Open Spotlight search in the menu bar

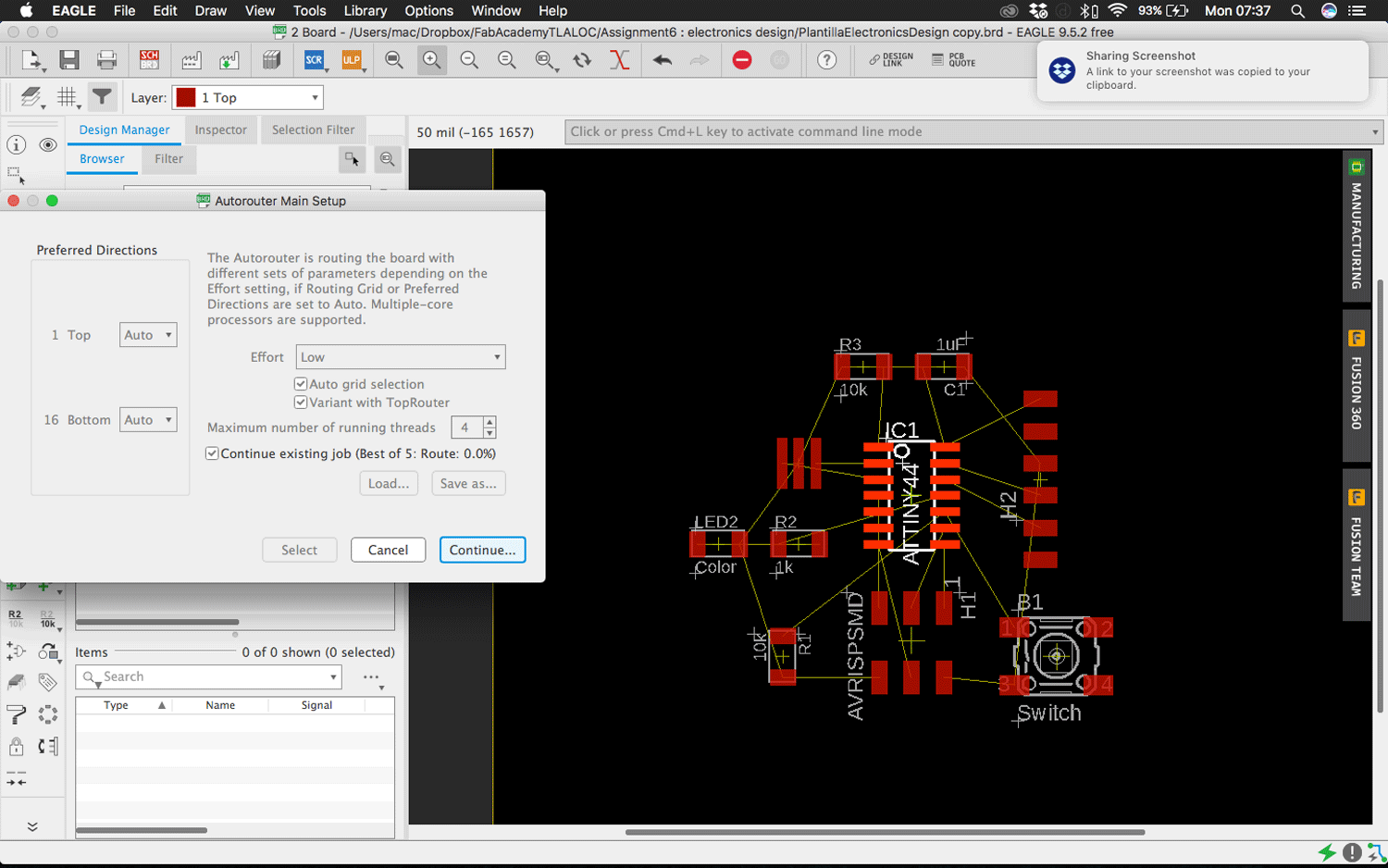(1298, 11)
